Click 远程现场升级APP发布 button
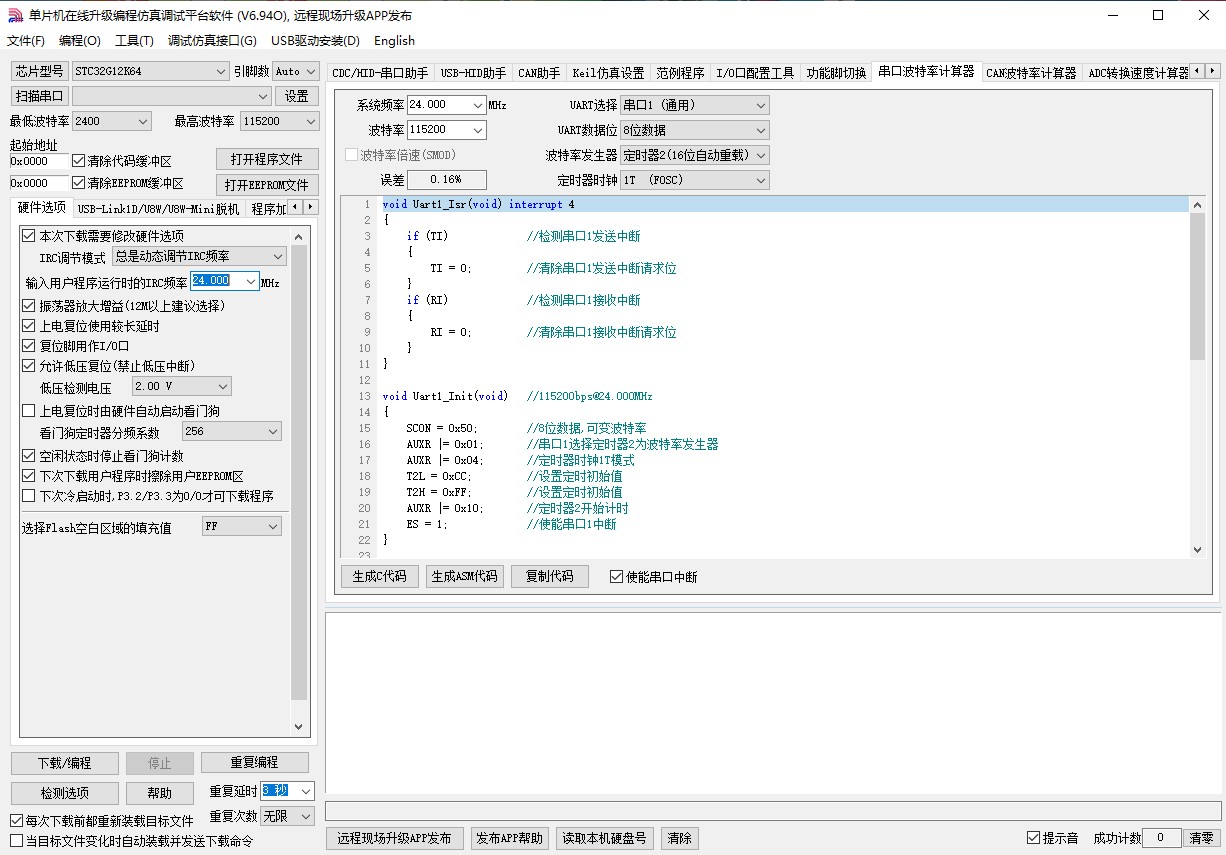This screenshot has height=855, width=1226. point(394,838)
